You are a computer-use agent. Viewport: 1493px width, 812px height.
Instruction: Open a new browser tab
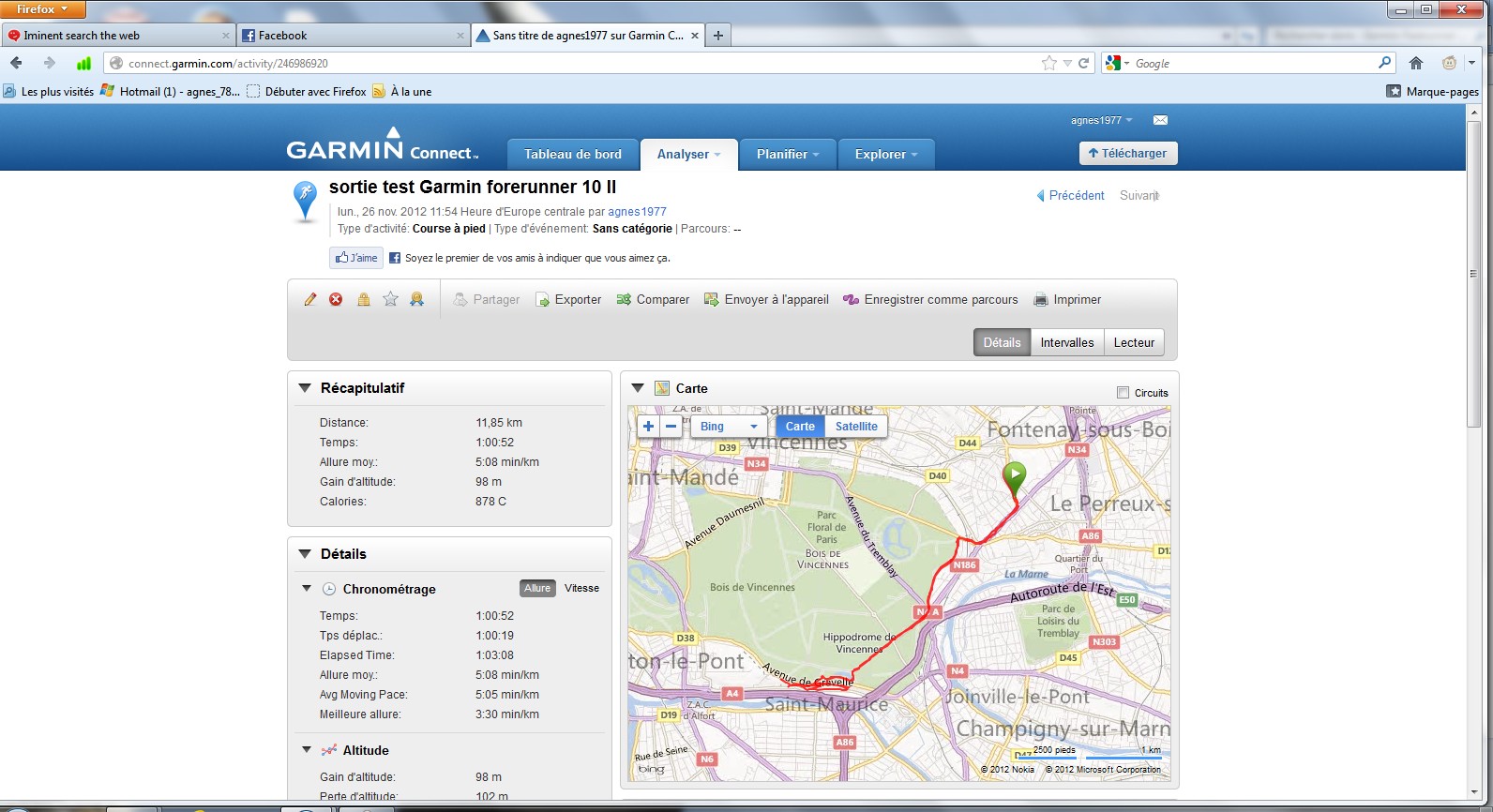pyautogui.click(x=718, y=36)
